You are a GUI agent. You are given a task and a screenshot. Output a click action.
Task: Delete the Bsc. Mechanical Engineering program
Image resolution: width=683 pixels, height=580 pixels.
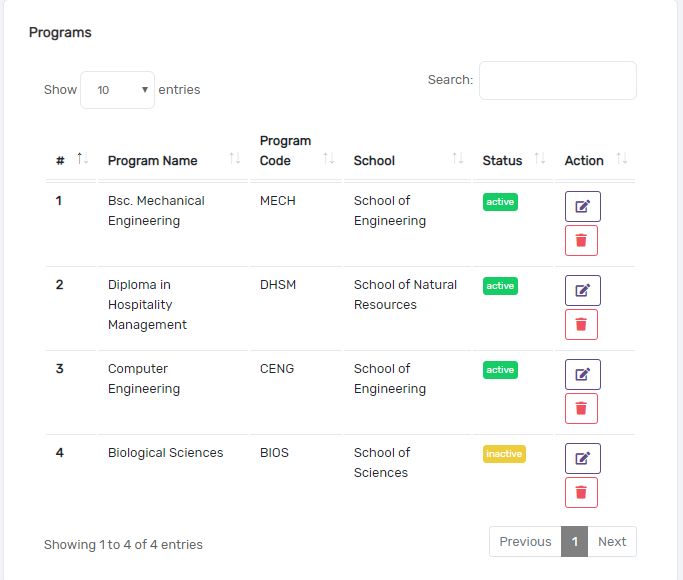tap(582, 240)
